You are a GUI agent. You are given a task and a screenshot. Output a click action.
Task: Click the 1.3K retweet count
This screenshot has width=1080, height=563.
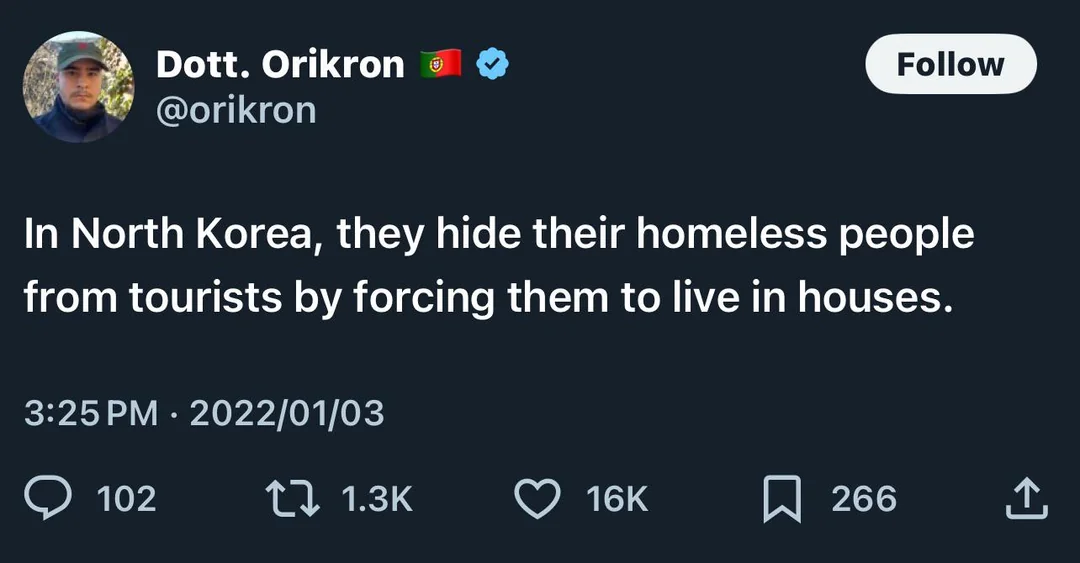[x=377, y=499]
